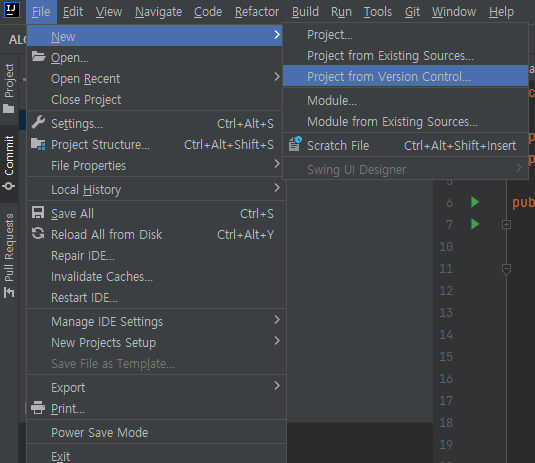Viewport: 535px width, 463px height.
Task: Choose Project from Existing Sources...
Action: click(x=405, y=56)
